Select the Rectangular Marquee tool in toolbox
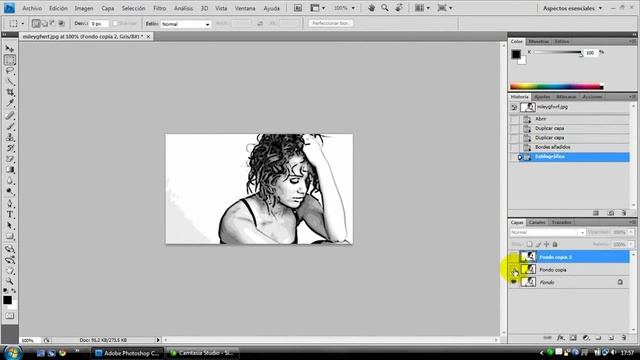Viewport: 640px width, 360px height. click(9, 60)
